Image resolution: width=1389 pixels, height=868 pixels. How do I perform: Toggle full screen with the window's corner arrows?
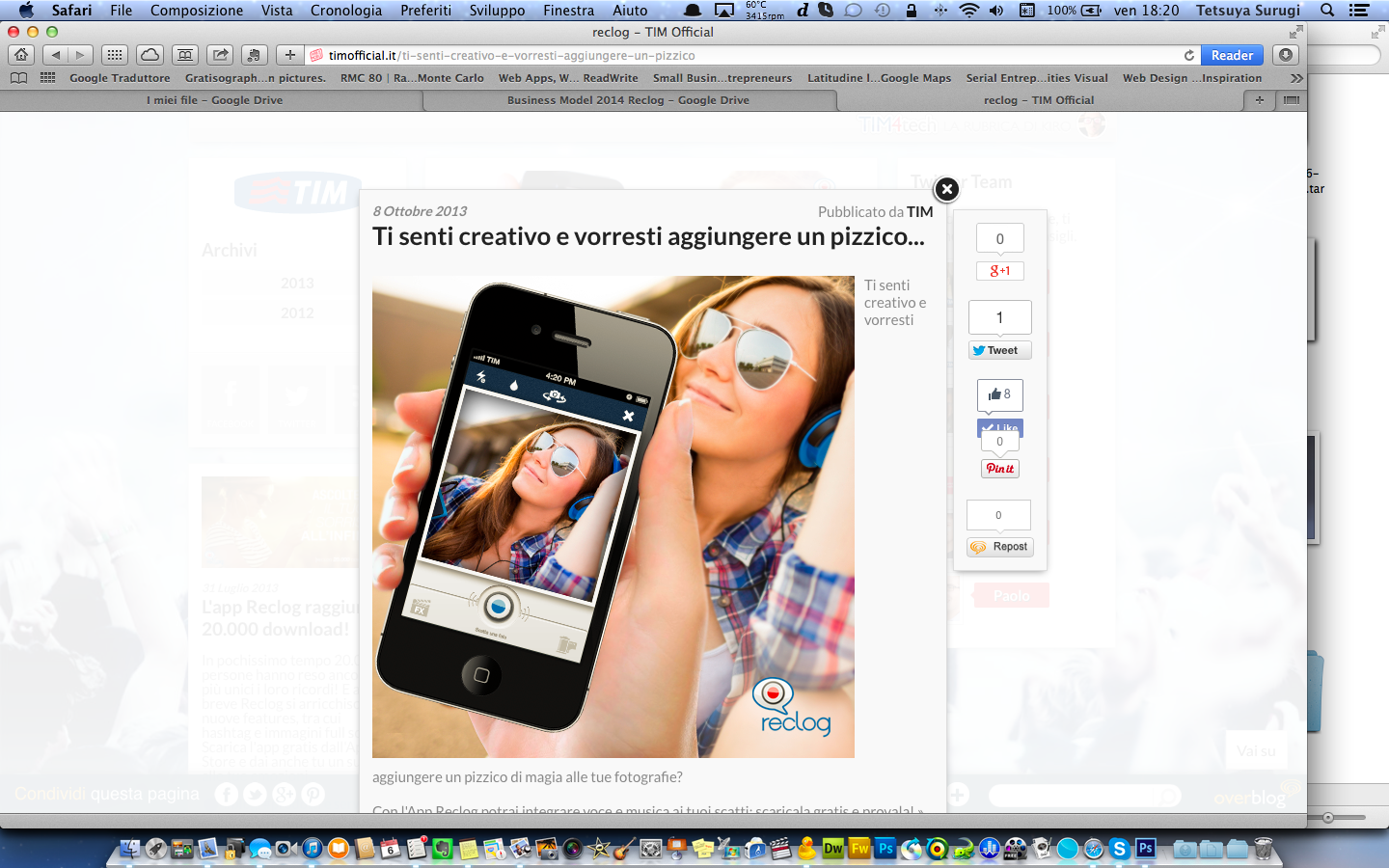click(1295, 32)
